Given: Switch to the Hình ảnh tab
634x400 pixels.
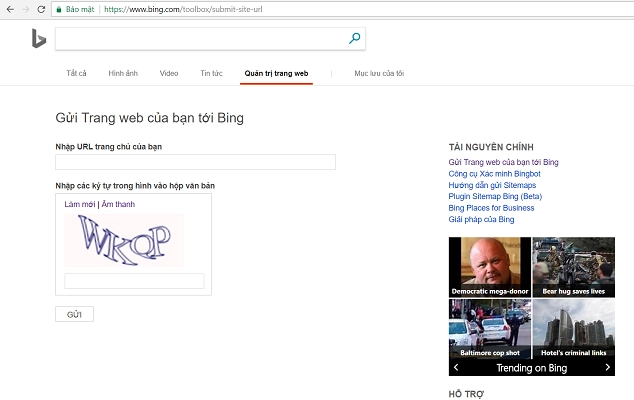Looking at the screenshot, I should 123,73.
